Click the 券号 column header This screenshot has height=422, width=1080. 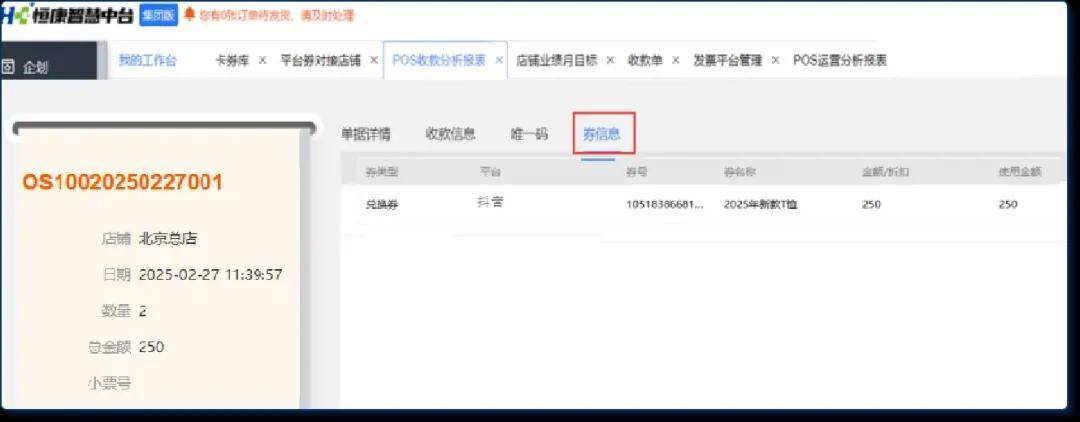click(x=637, y=172)
